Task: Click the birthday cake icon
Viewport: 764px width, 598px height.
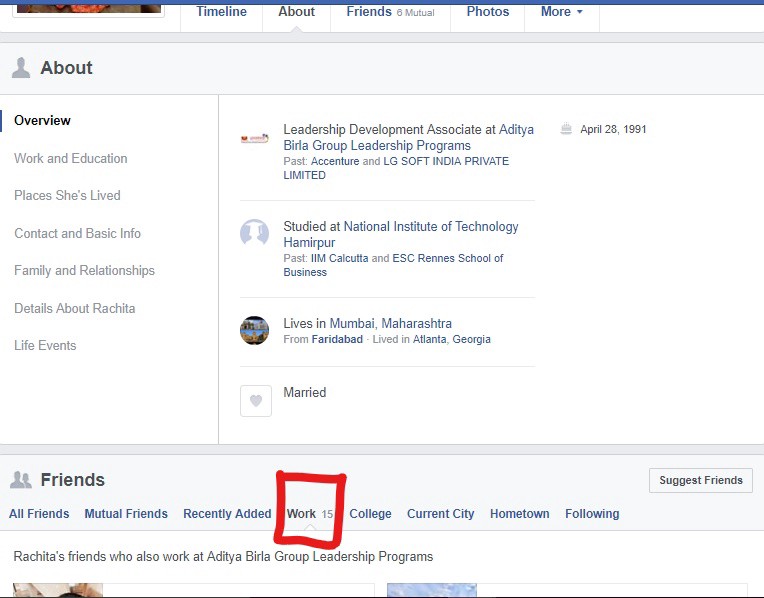Action: click(x=566, y=129)
